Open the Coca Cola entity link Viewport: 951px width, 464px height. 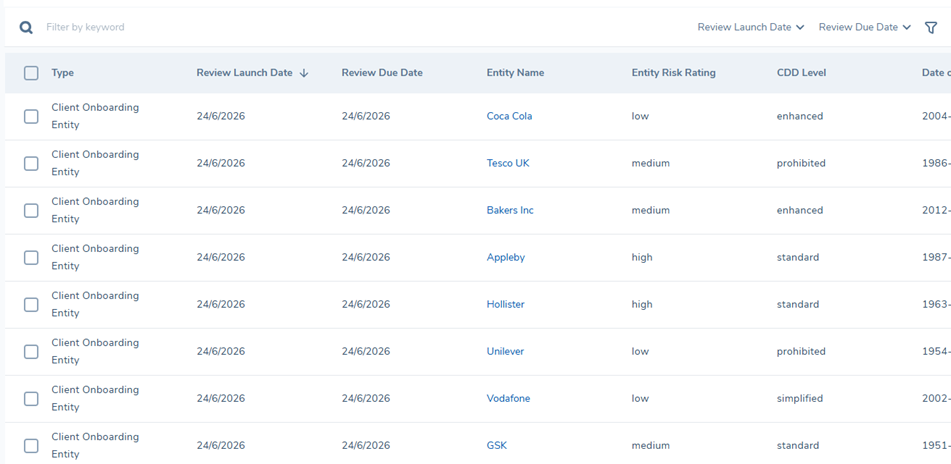coord(509,116)
